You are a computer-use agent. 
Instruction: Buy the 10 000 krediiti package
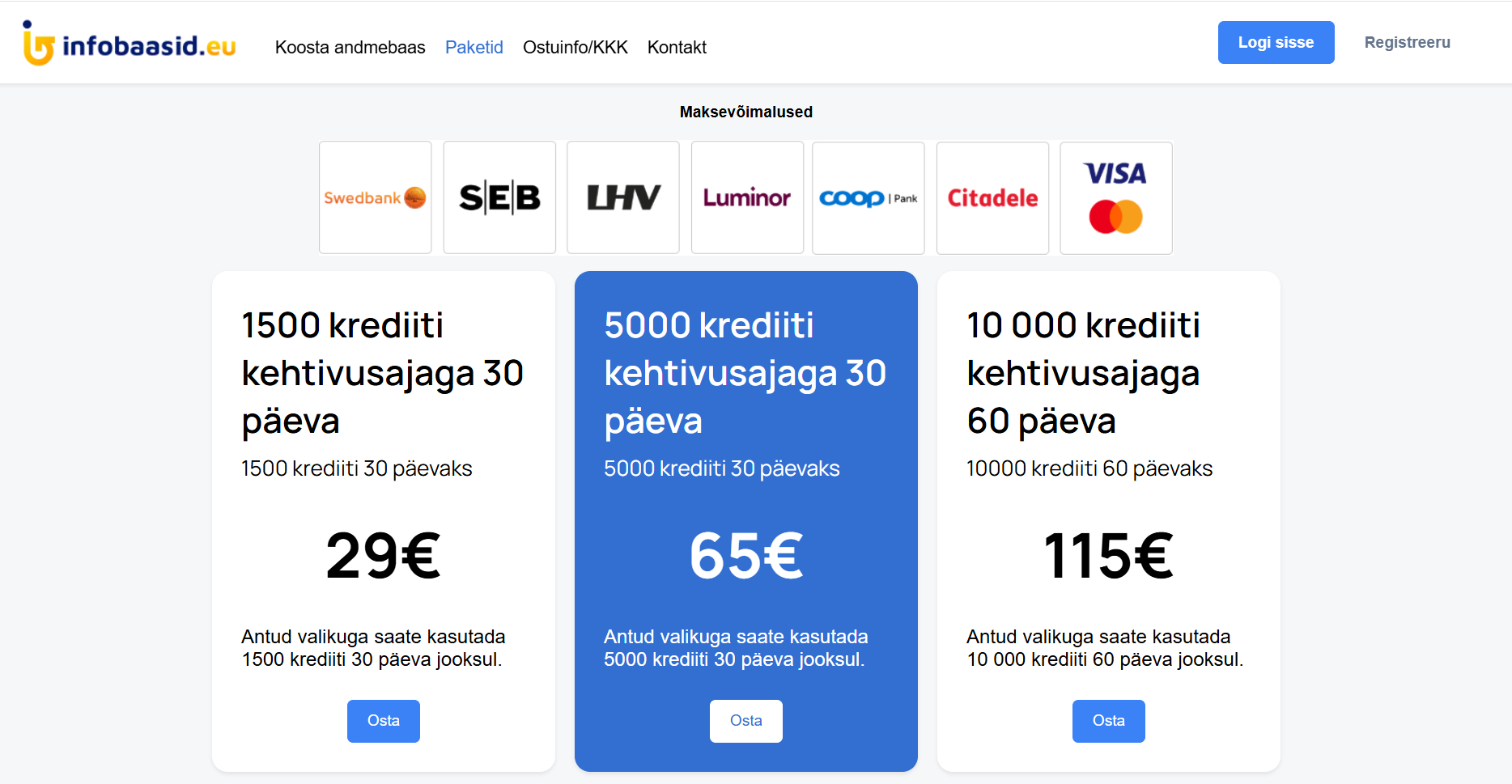pos(1108,720)
